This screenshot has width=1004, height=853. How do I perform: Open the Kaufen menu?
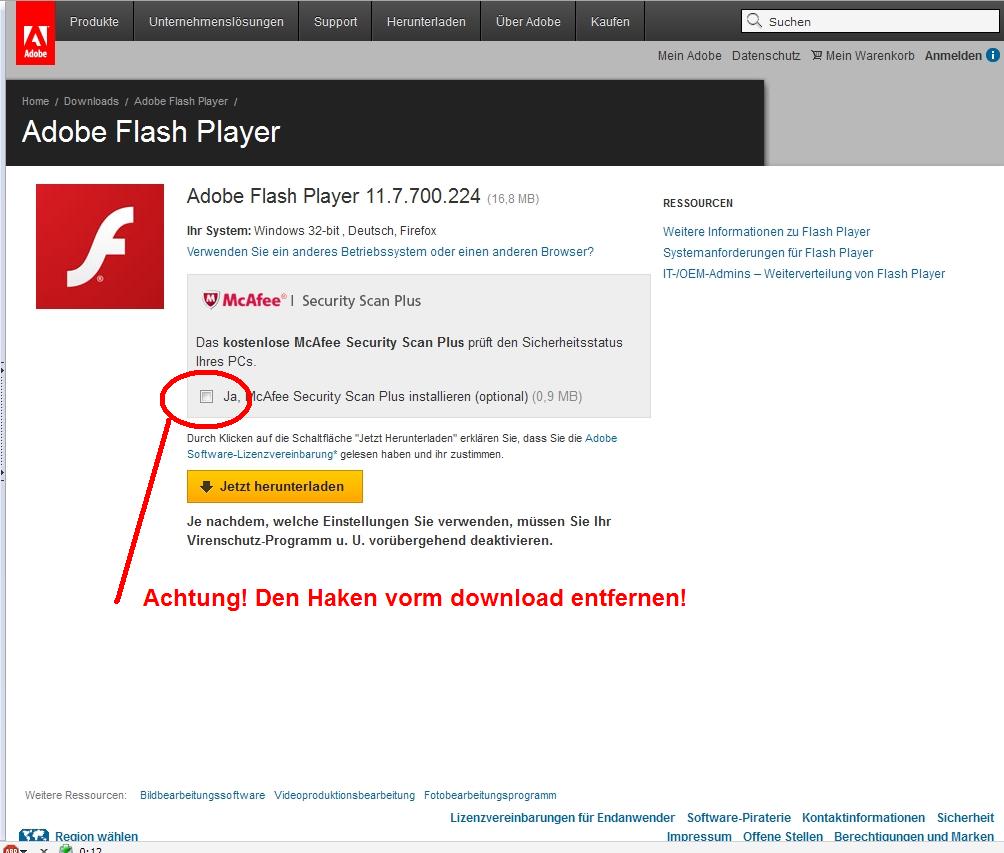tap(610, 21)
